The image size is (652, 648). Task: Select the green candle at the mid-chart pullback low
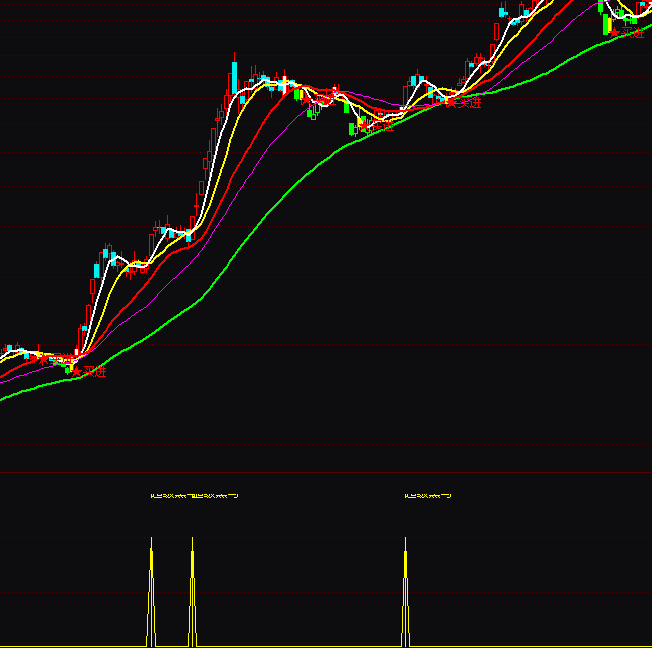(351, 128)
